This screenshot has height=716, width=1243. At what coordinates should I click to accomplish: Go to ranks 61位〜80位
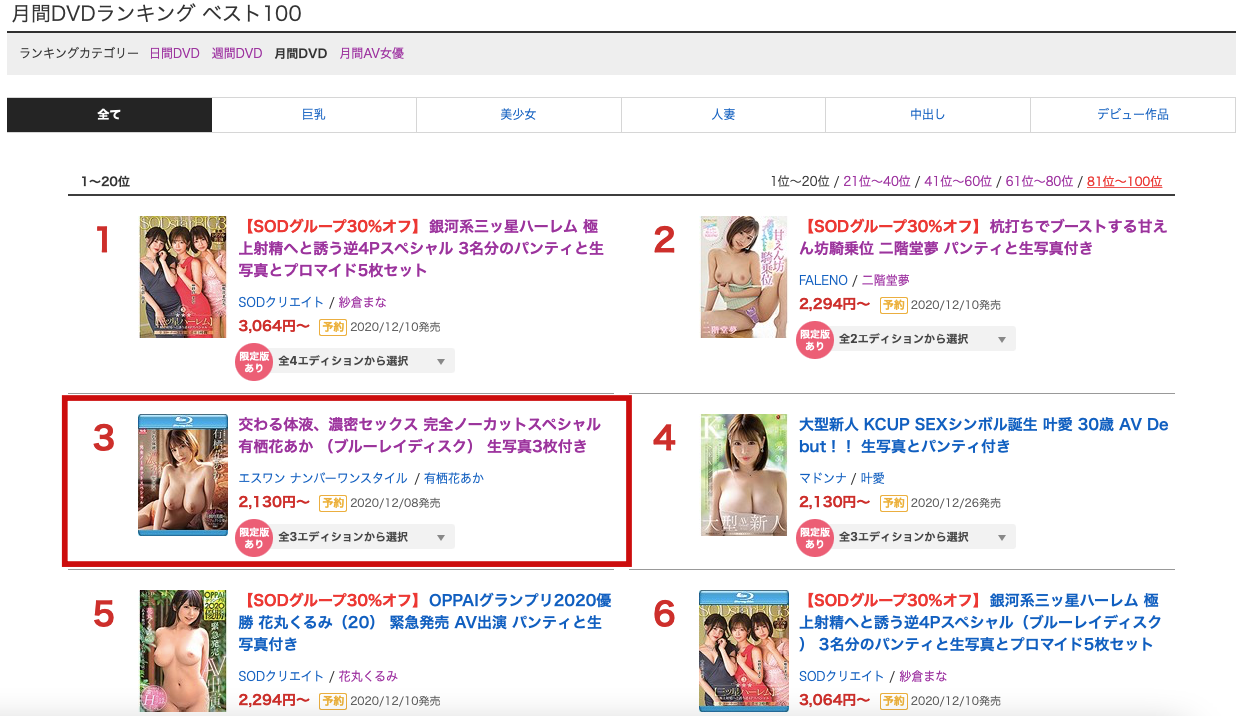coord(1039,181)
